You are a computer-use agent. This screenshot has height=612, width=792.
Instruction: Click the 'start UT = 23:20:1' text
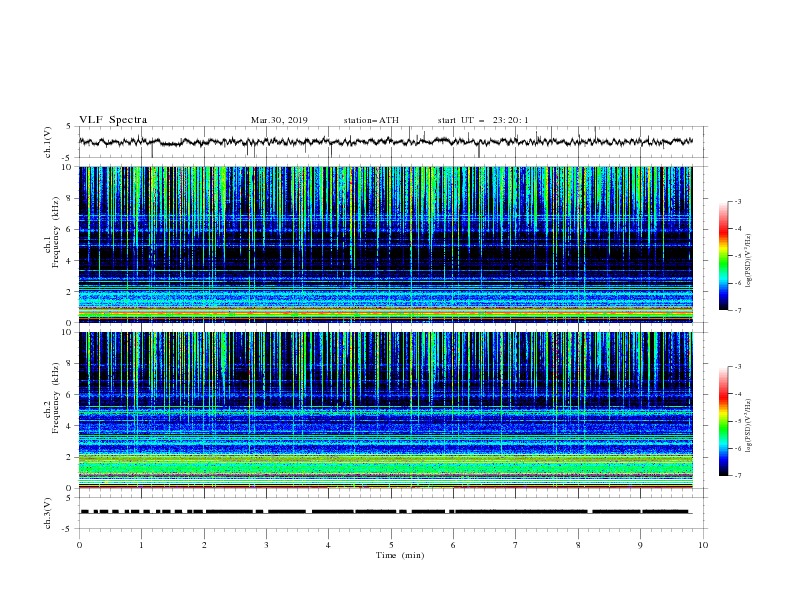(x=483, y=120)
